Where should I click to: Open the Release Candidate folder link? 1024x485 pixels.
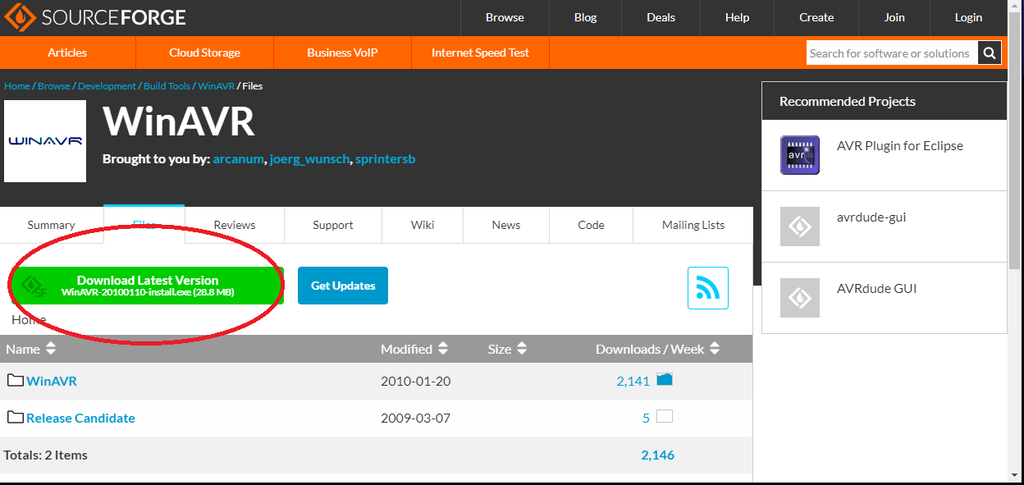coord(80,418)
